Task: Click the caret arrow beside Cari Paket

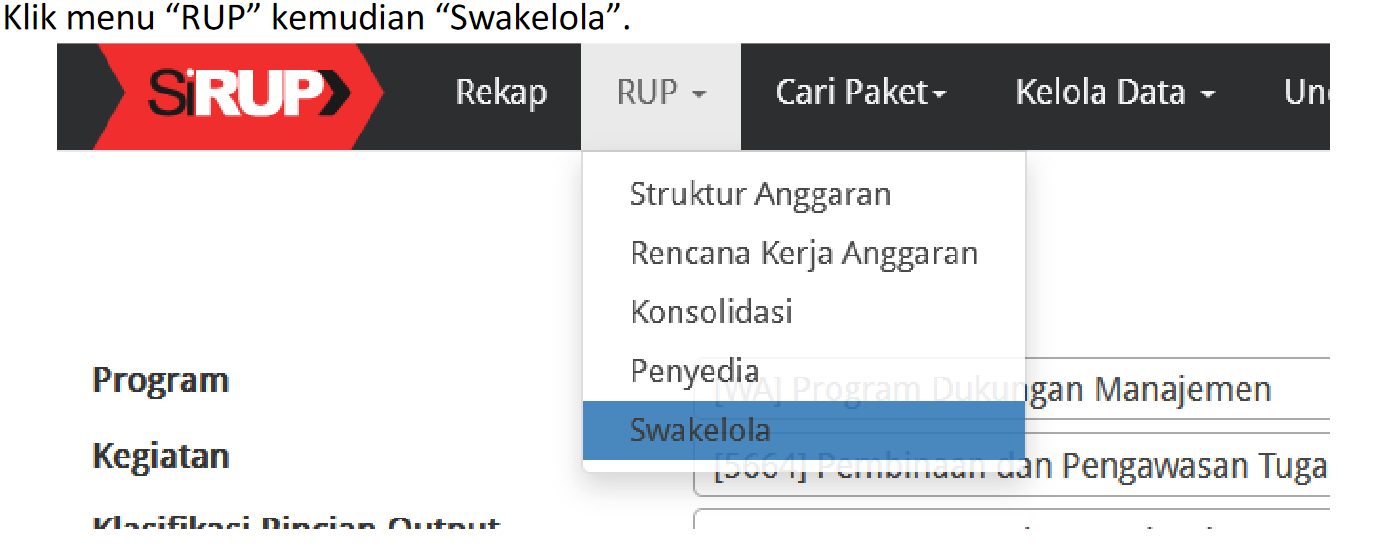Action: pyautogui.click(x=939, y=95)
